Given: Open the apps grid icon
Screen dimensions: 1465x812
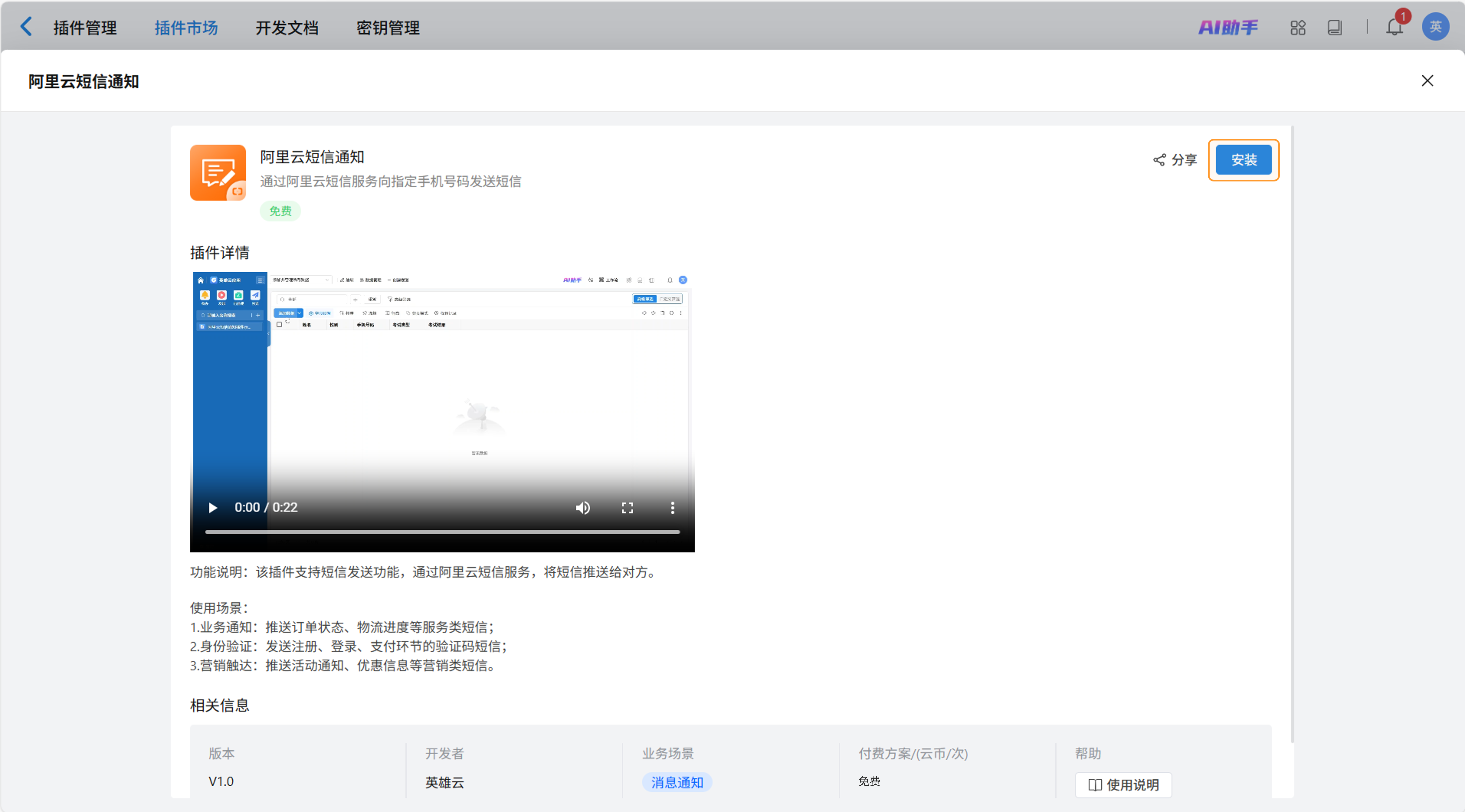Looking at the screenshot, I should point(1297,27).
